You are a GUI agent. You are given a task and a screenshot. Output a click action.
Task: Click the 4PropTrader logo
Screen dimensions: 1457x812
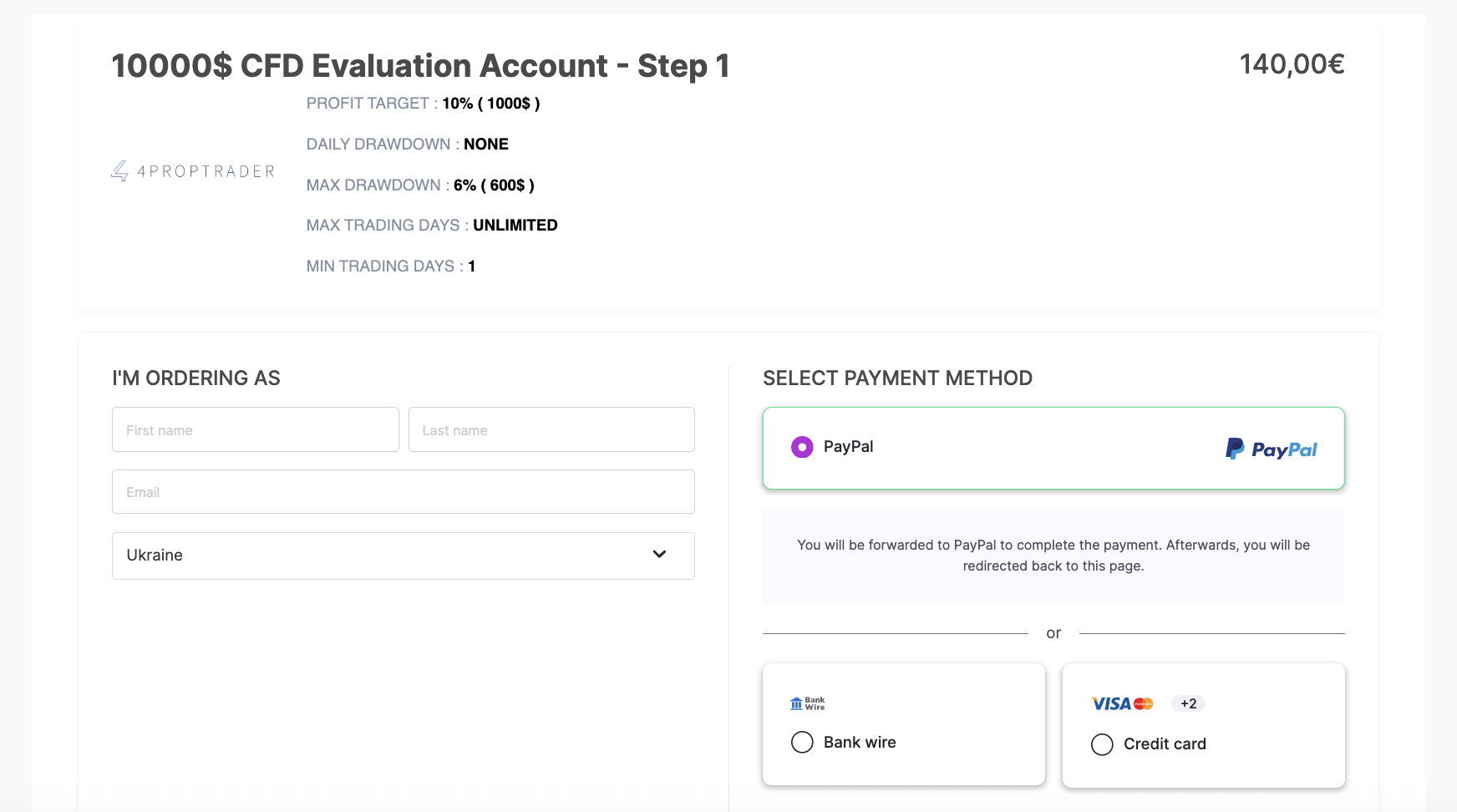point(193,171)
